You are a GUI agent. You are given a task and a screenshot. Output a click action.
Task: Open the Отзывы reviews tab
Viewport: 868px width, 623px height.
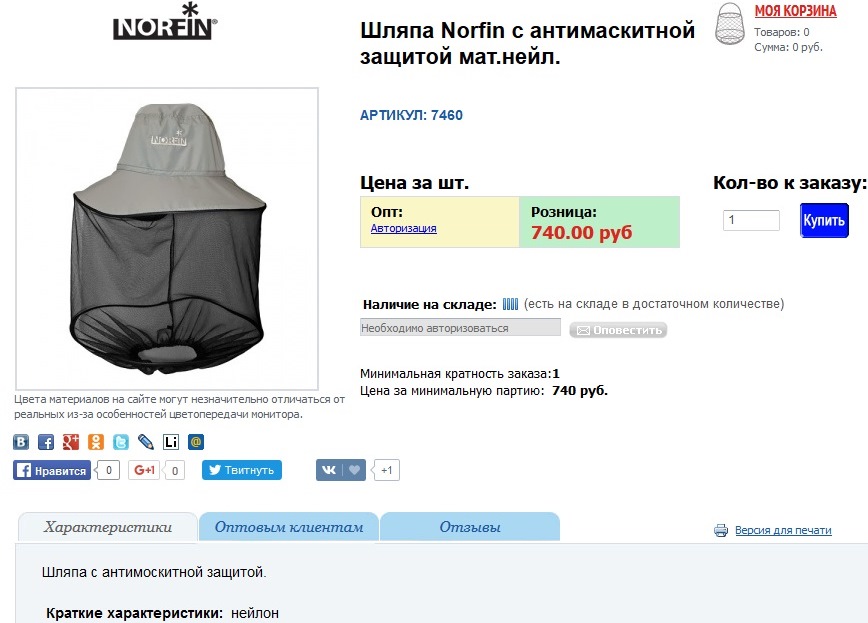pos(470,527)
